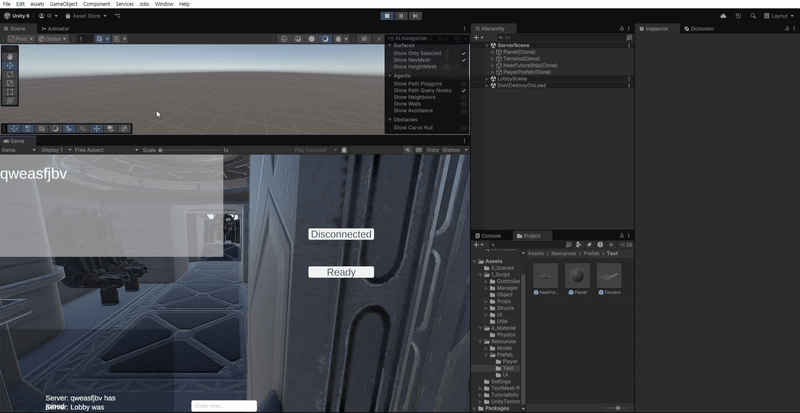800x413 pixels.
Task: Open the Global dropdown in Scene toolbar
Action: (x=53, y=39)
